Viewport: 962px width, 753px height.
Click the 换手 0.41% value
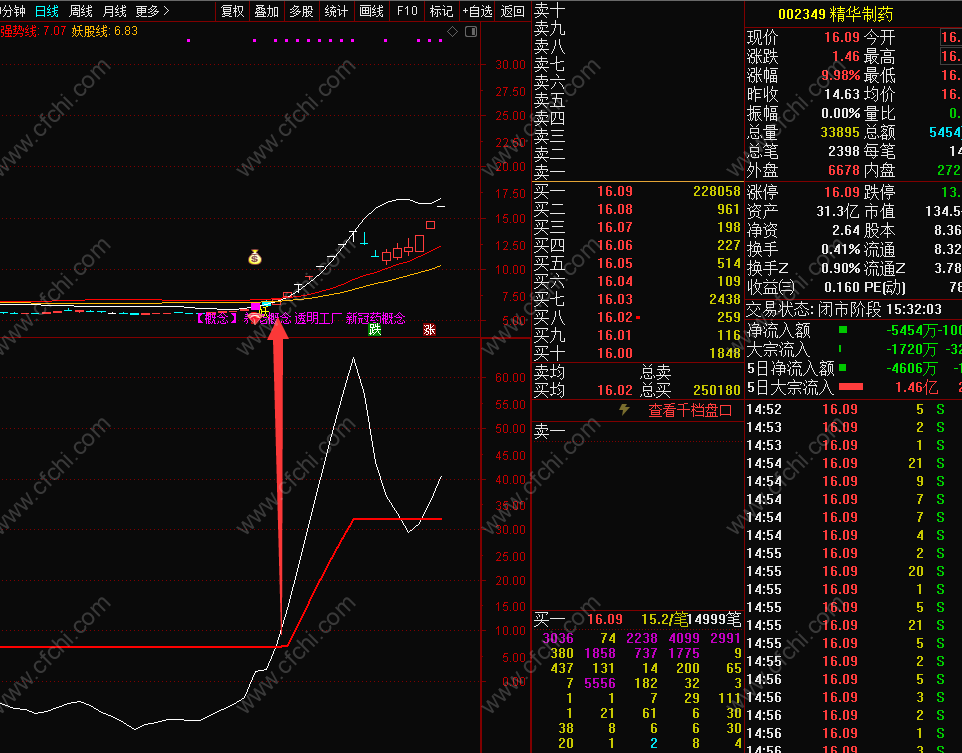tap(841, 249)
